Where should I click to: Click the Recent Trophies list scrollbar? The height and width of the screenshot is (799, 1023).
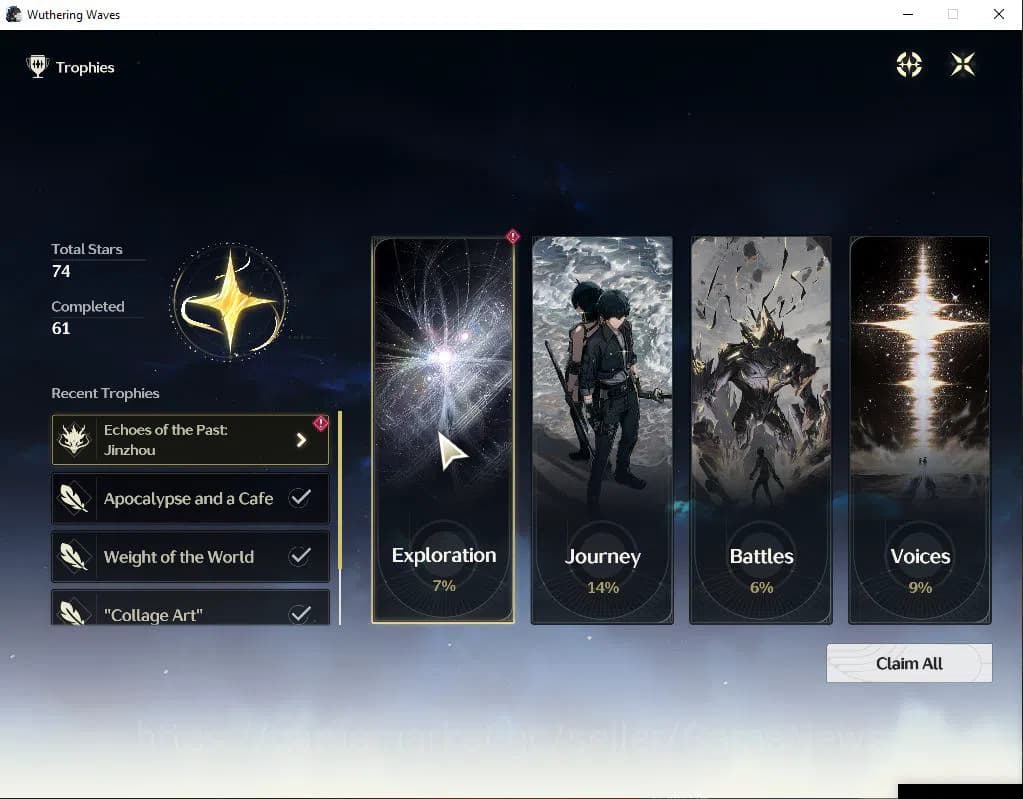coord(340,518)
